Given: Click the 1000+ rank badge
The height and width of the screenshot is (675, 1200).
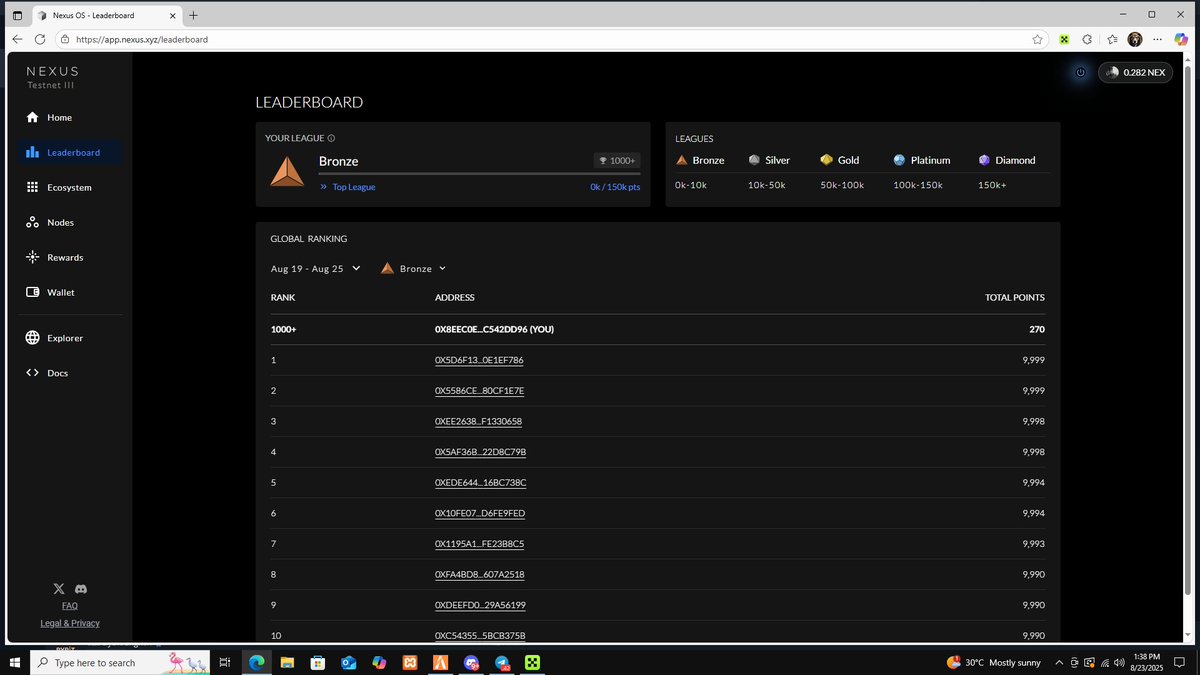Looking at the screenshot, I should [x=616, y=160].
